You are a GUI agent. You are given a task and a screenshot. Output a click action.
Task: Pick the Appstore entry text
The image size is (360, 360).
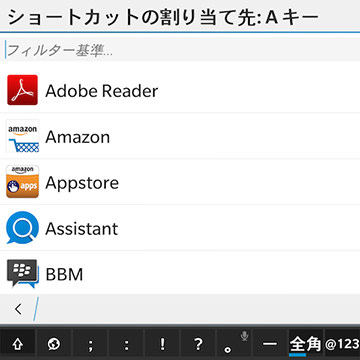coord(82,183)
